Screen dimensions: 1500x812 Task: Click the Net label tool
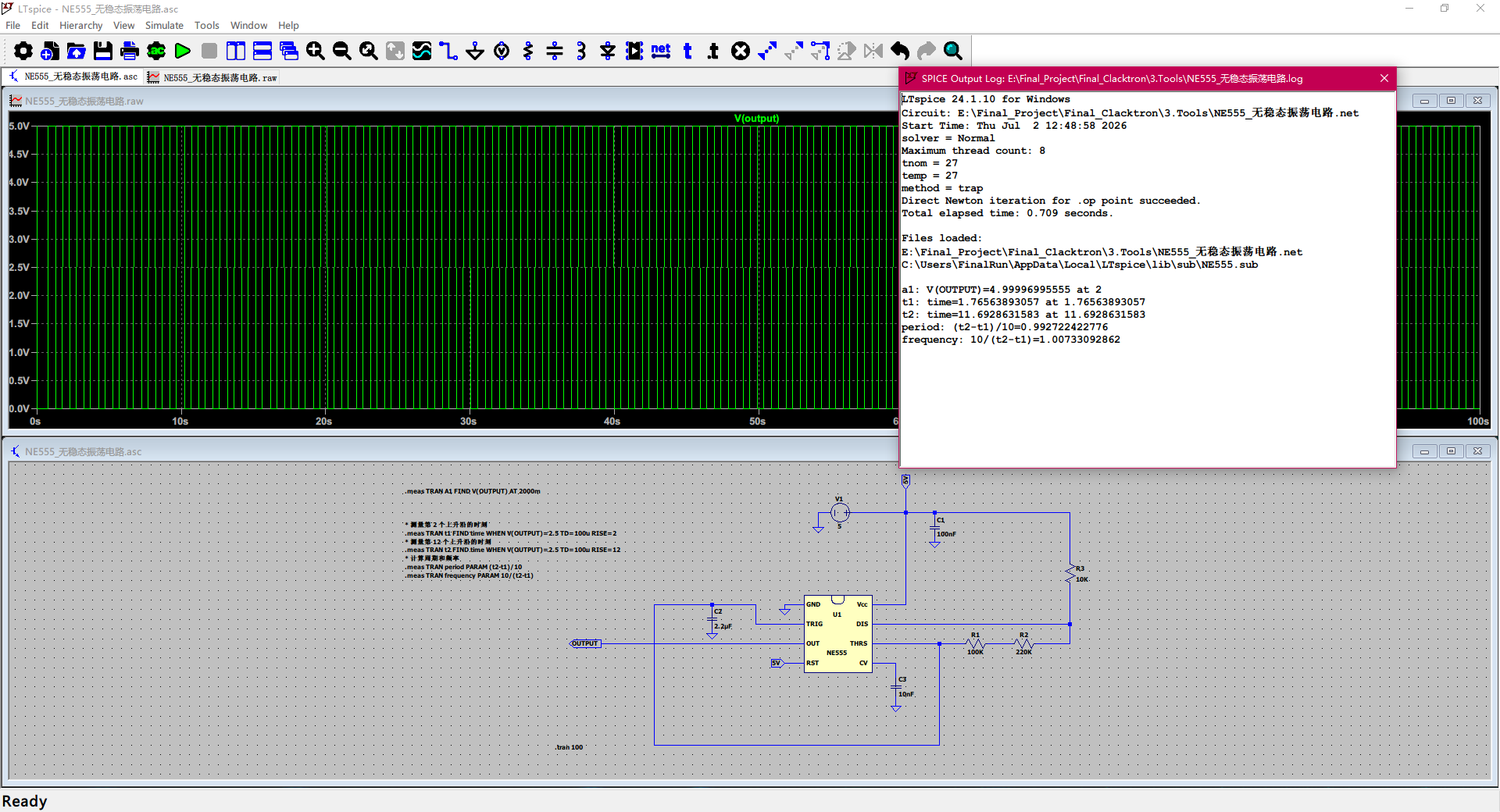[661, 52]
